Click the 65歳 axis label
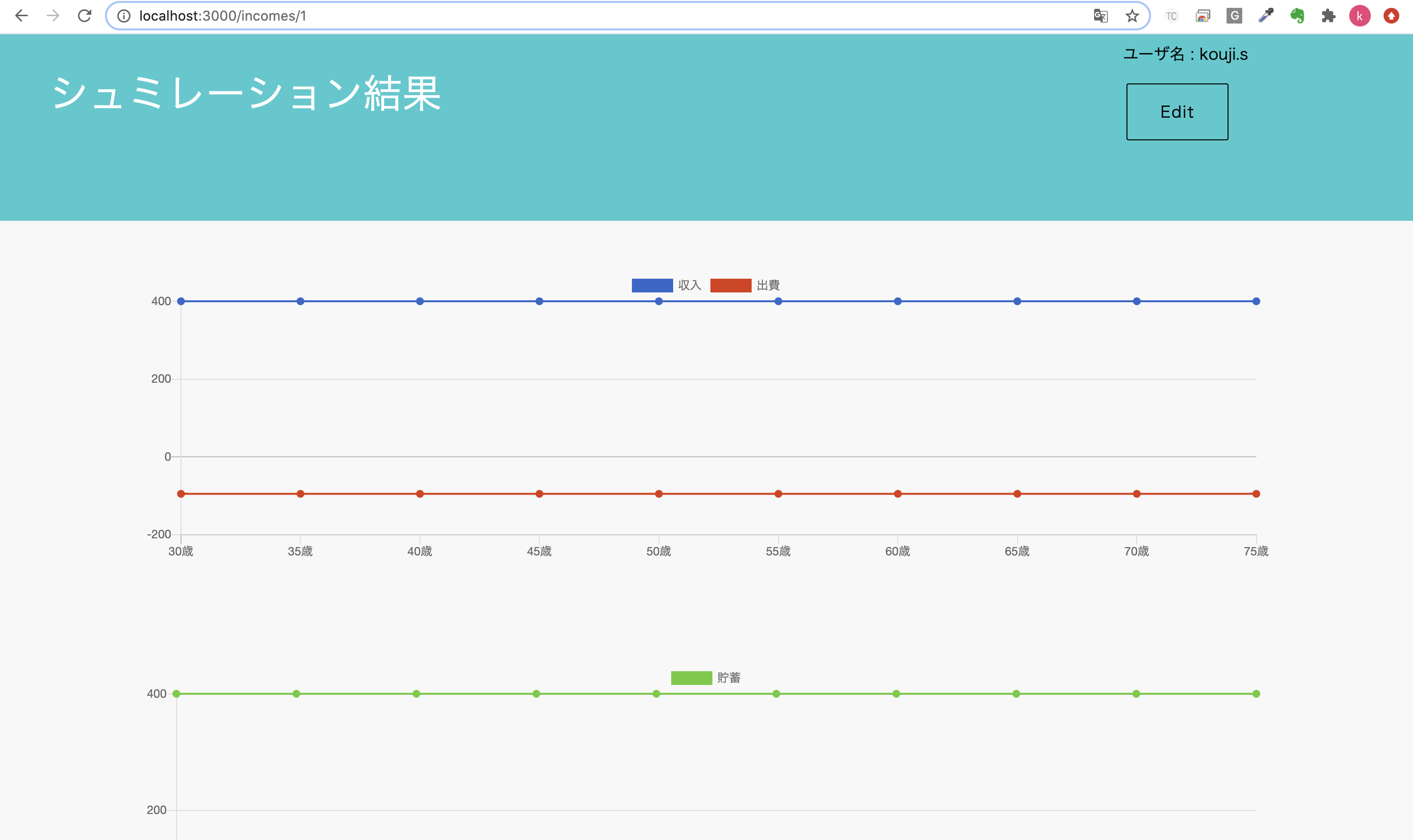 click(x=1017, y=551)
